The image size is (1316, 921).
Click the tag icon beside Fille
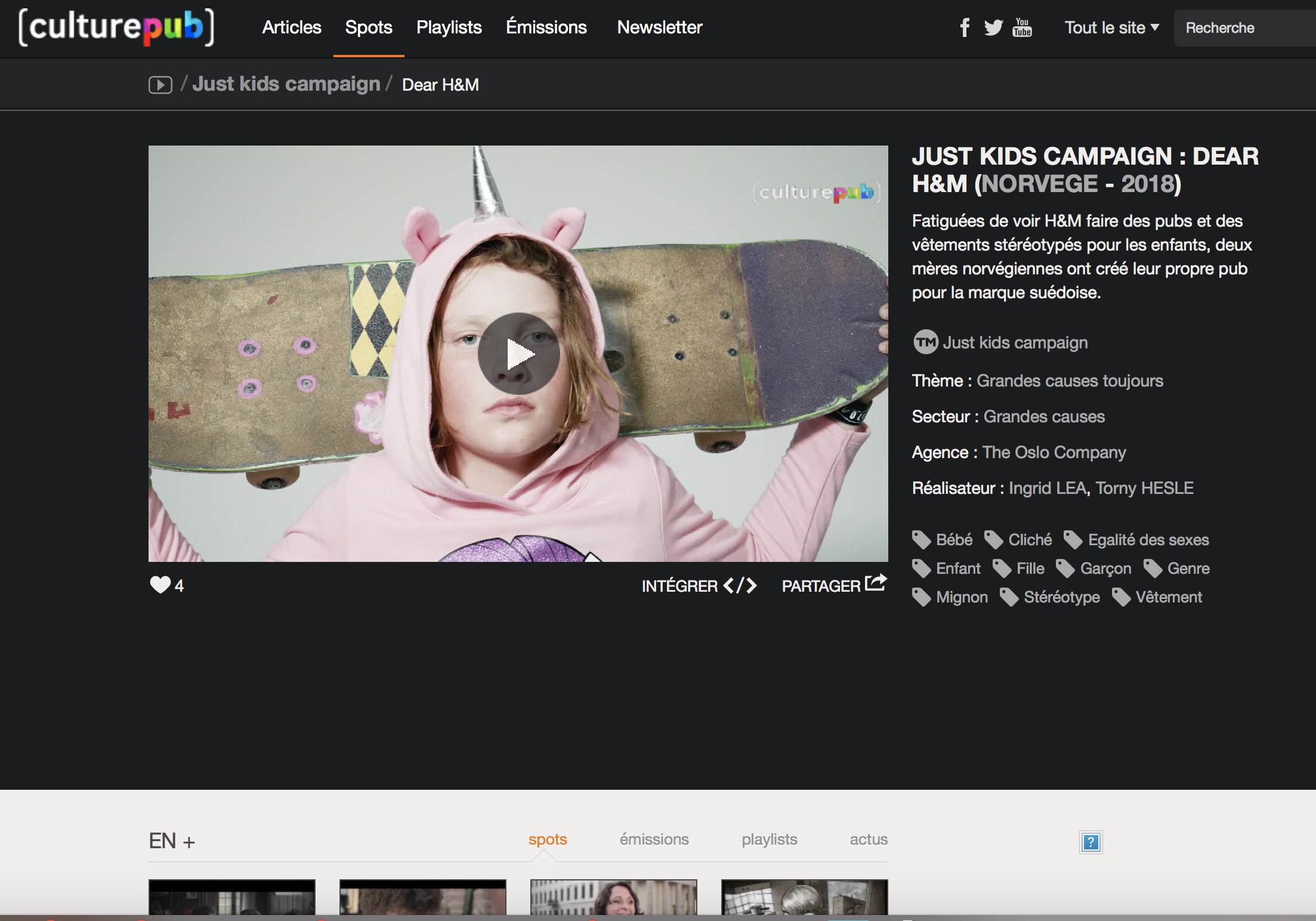[x=1002, y=568]
